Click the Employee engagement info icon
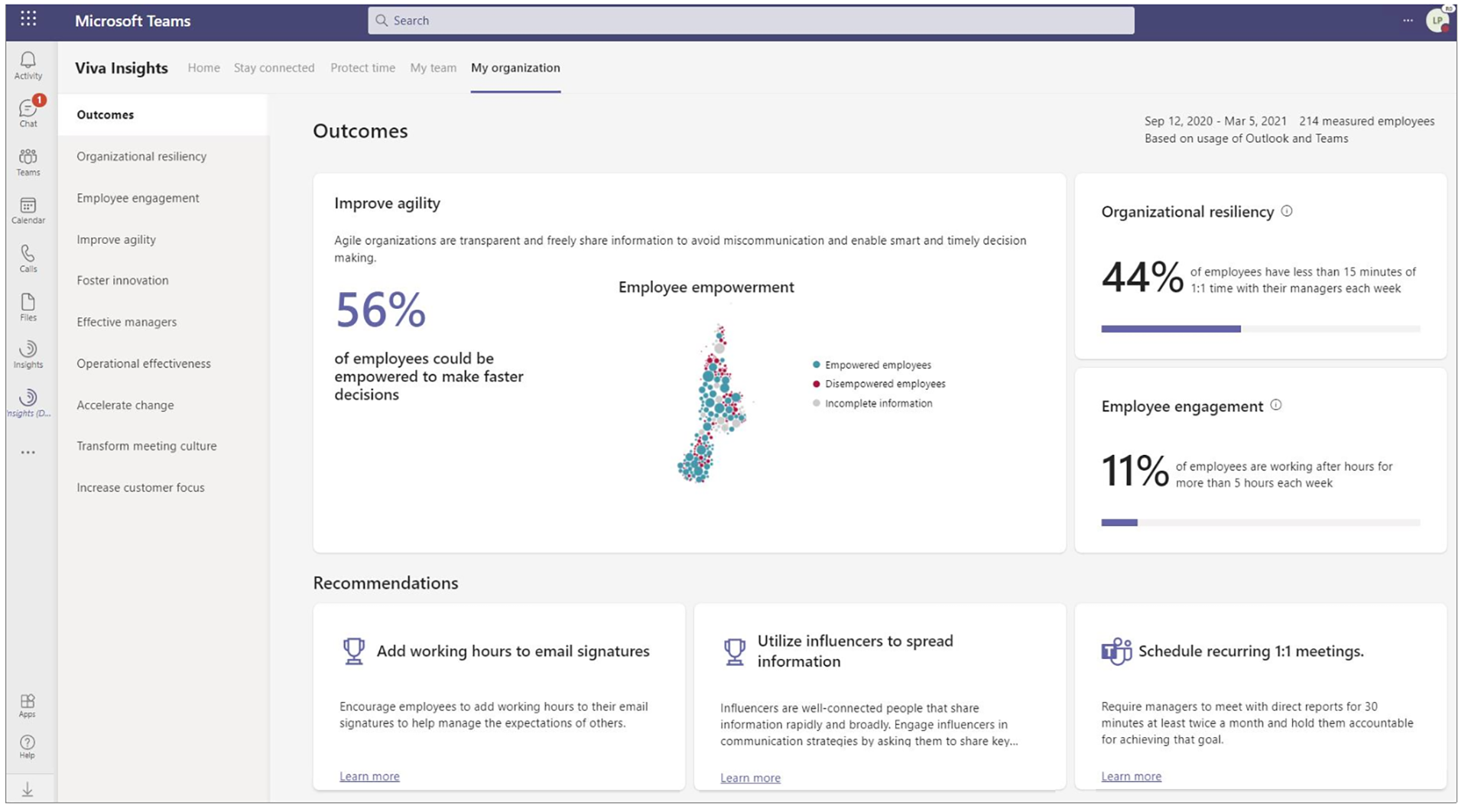The height and width of the screenshot is (812, 1468). click(x=1276, y=405)
